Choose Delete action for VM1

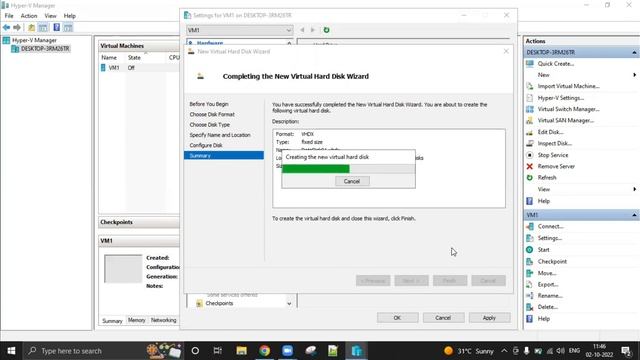(x=547, y=307)
